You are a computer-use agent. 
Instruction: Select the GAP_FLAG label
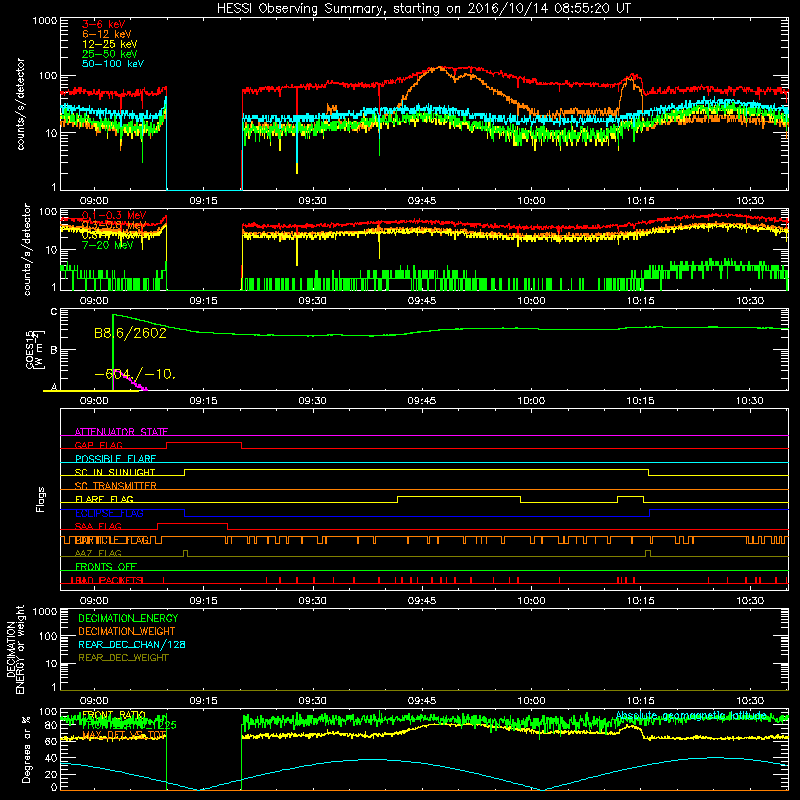coord(98,445)
